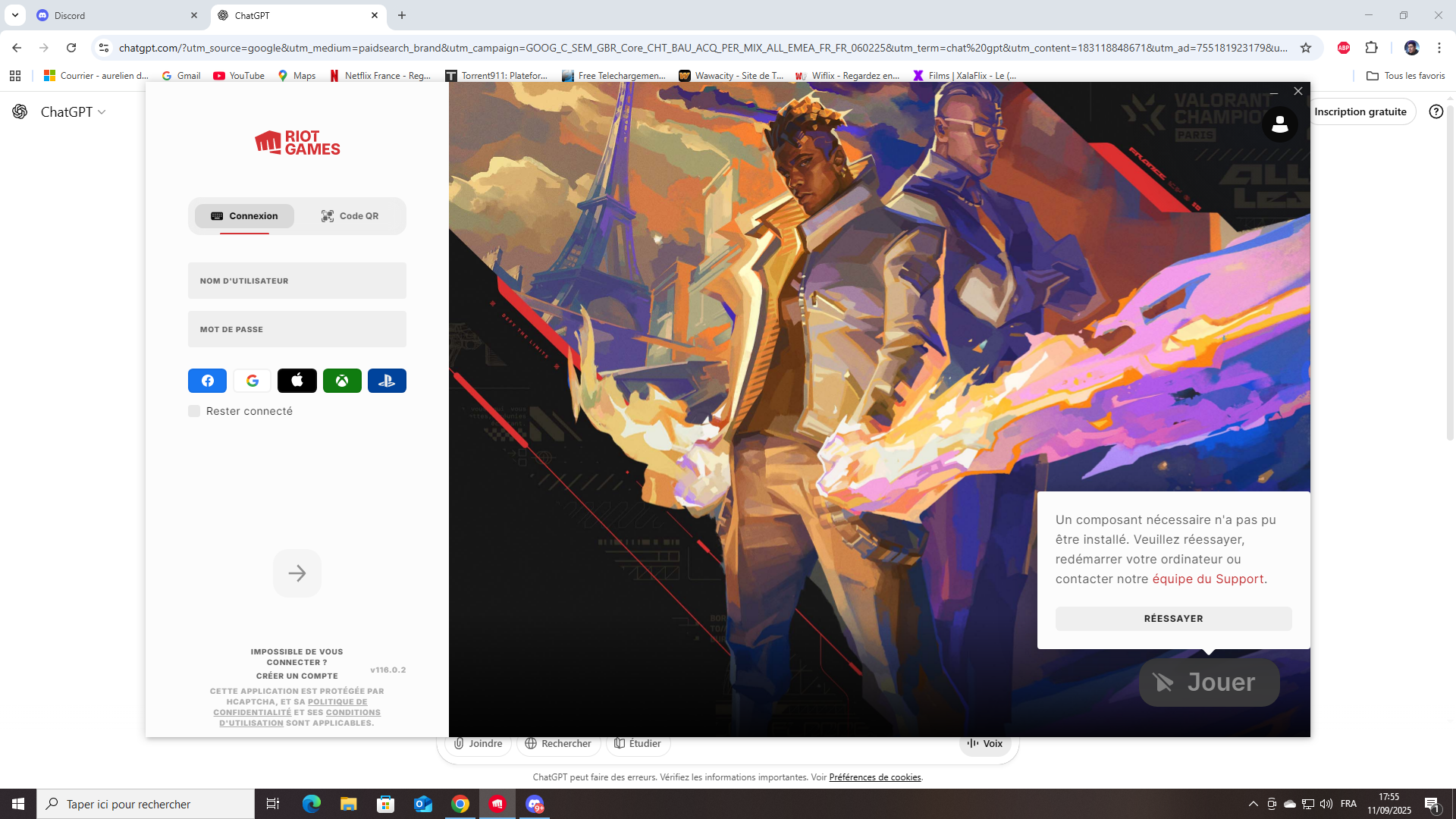Image resolution: width=1456 pixels, height=819 pixels.
Task: Open Impossible de vous connecter link
Action: pyautogui.click(x=297, y=657)
